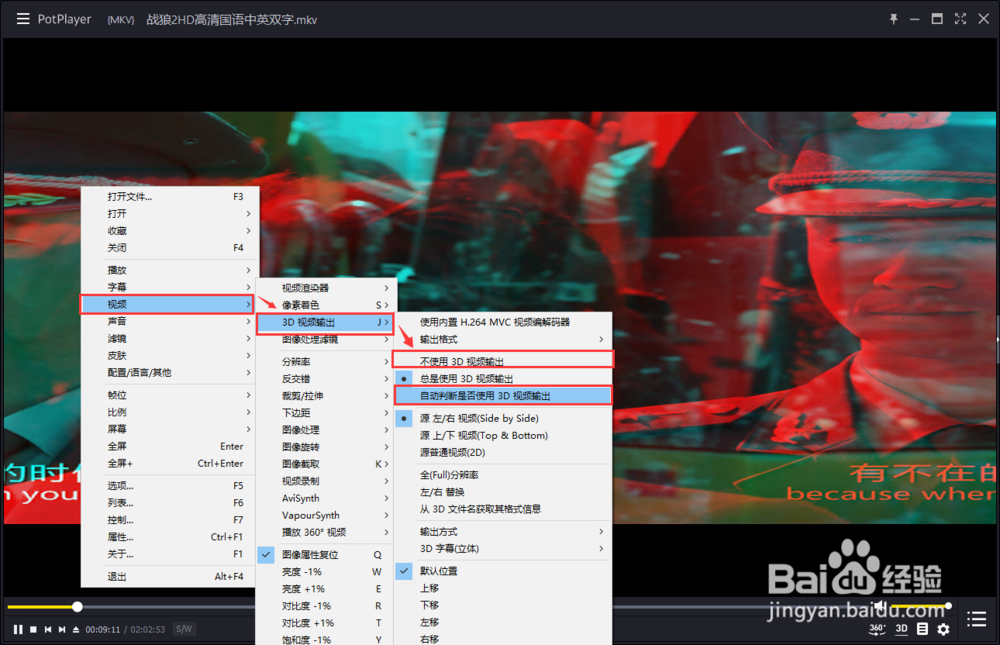The height and width of the screenshot is (645, 1000).
Task: Open 属性... Ctrl+F1 entry
Action: 168,537
